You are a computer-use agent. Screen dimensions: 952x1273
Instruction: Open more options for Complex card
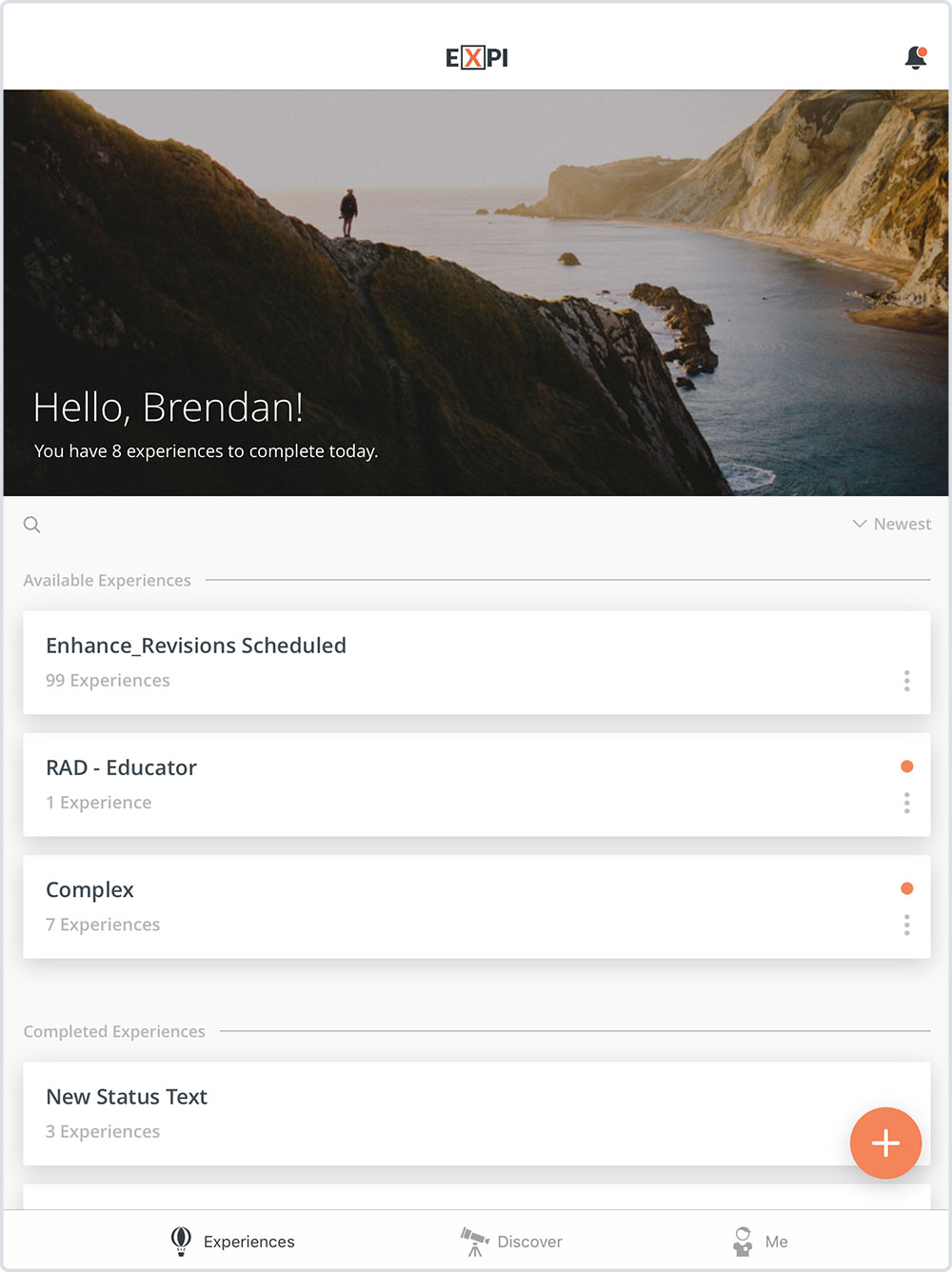point(906,925)
